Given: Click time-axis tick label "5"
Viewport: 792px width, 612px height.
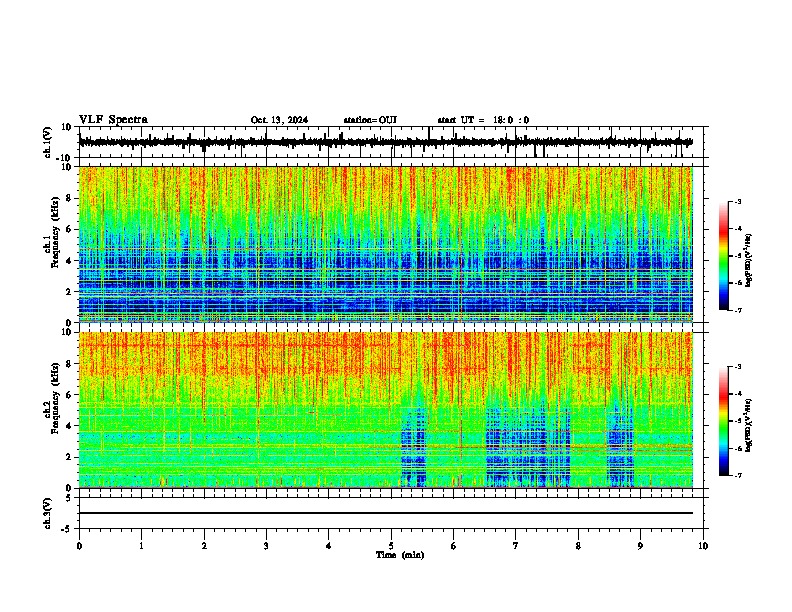Looking at the screenshot, I should coord(391,546).
